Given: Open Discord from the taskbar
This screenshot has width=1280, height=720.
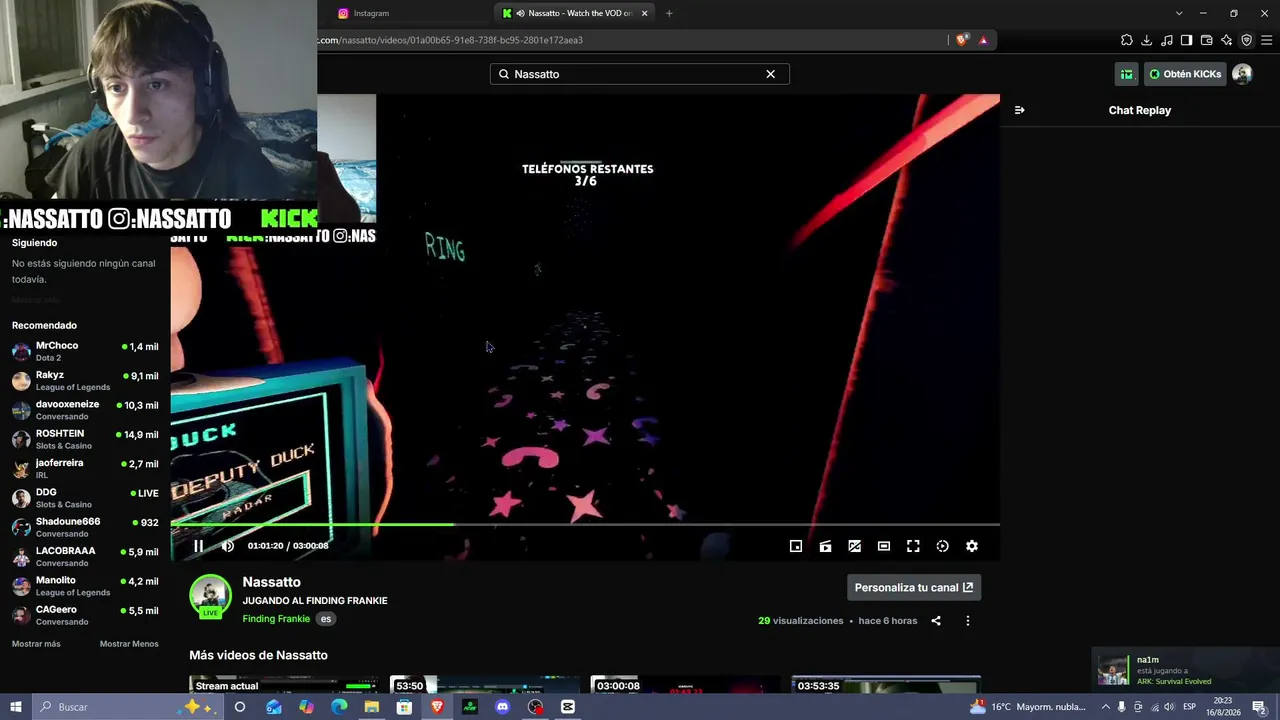Looking at the screenshot, I should coord(502,707).
